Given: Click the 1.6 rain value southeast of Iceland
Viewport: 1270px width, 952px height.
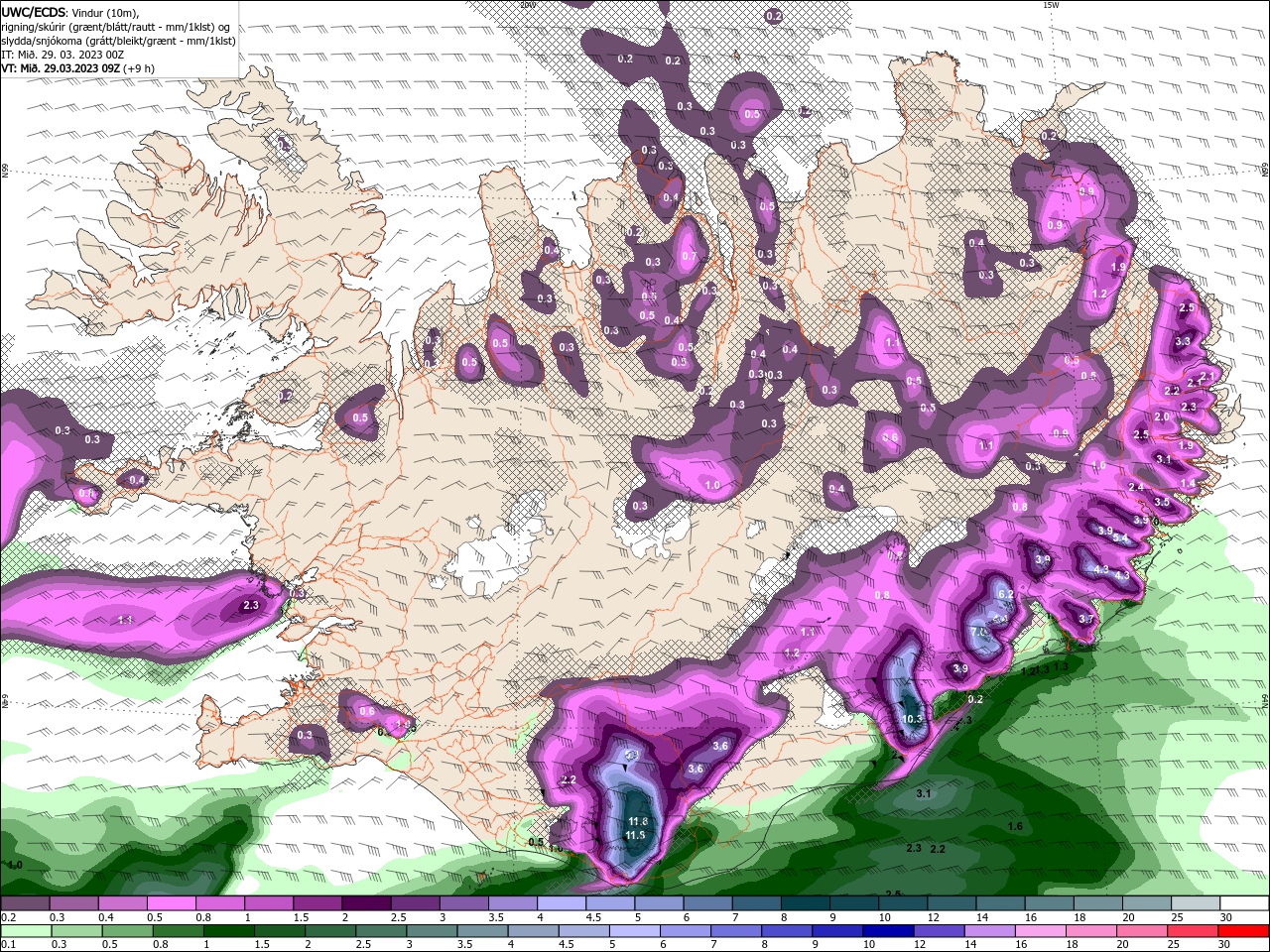Looking at the screenshot, I should tap(1015, 826).
